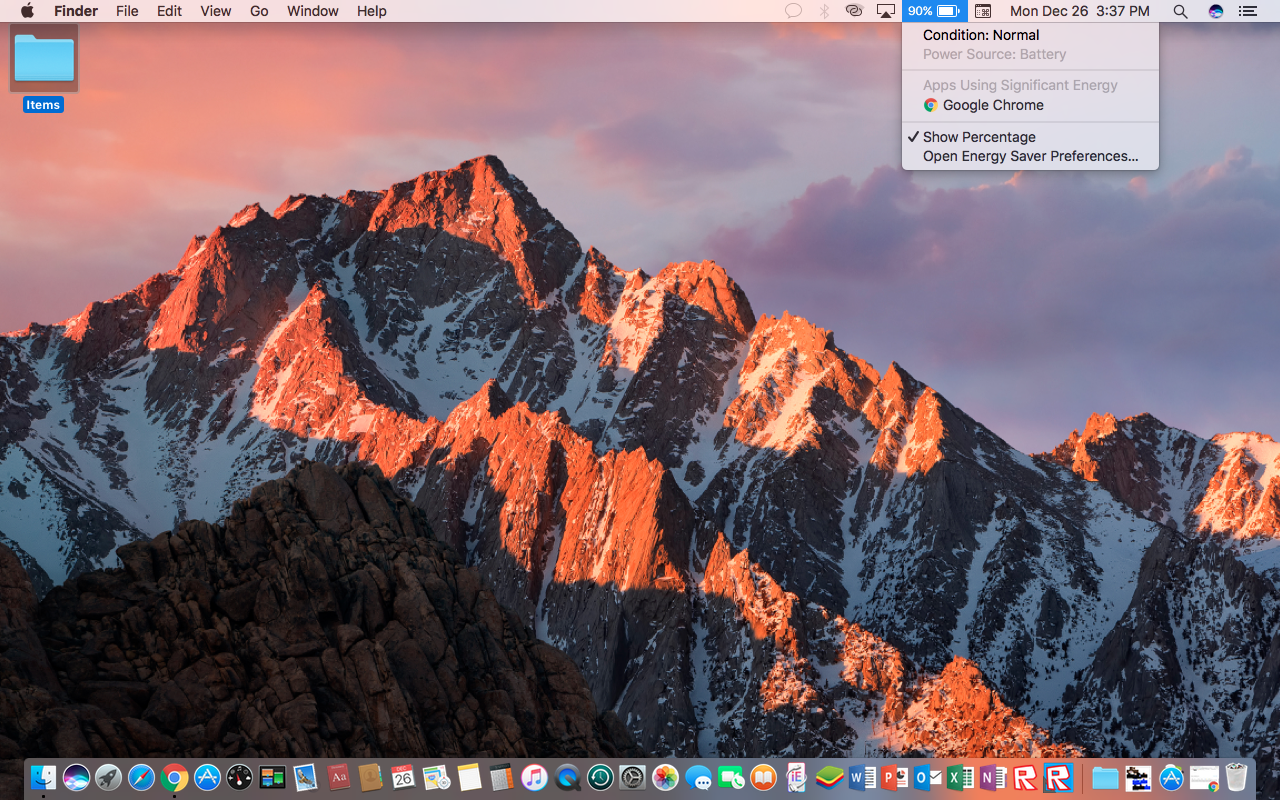Click the date and time clock
1280x800 pixels.
click(x=1079, y=11)
